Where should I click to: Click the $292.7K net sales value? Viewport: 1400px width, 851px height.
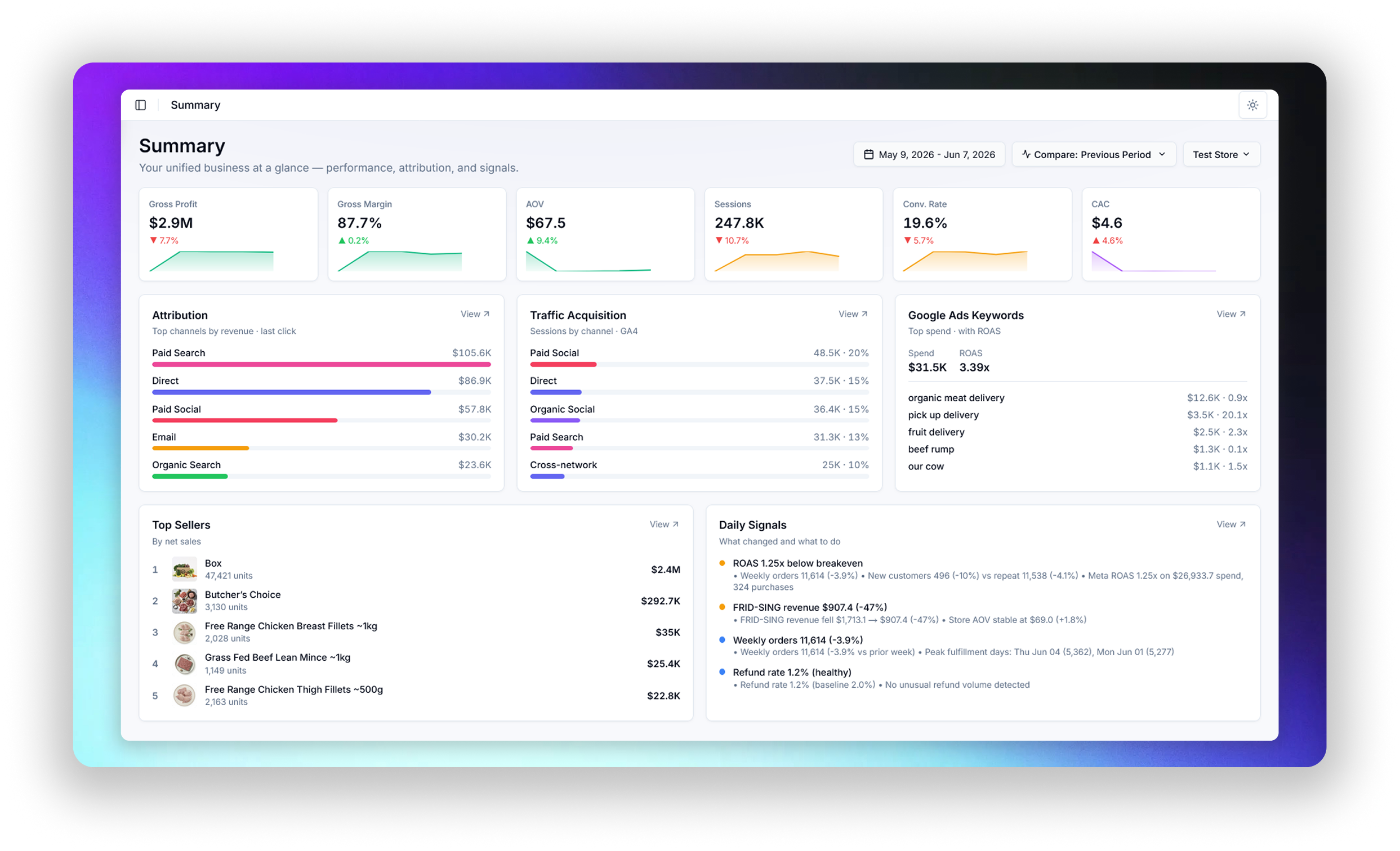point(660,601)
